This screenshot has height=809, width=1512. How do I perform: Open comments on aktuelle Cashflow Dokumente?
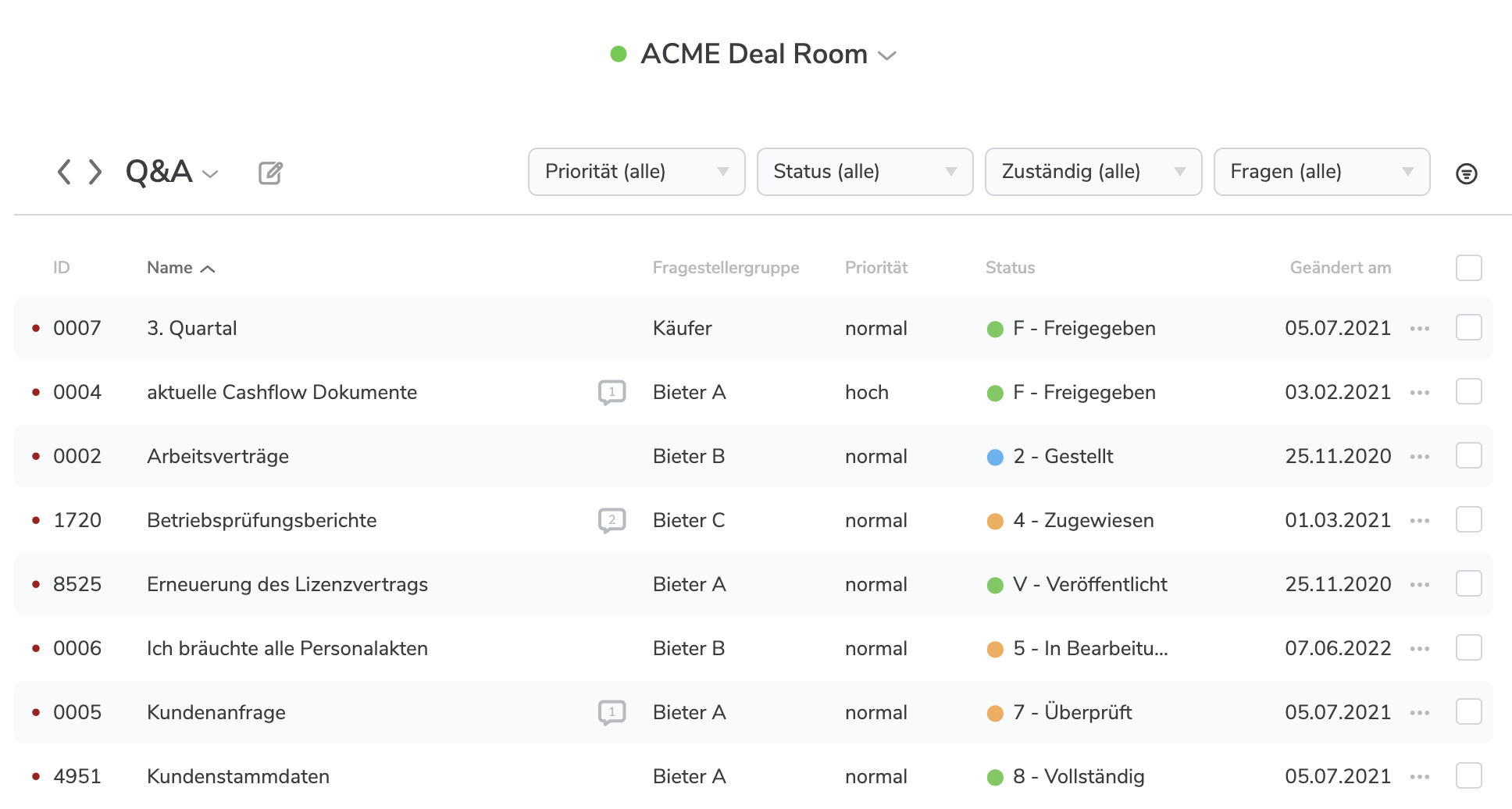612,392
